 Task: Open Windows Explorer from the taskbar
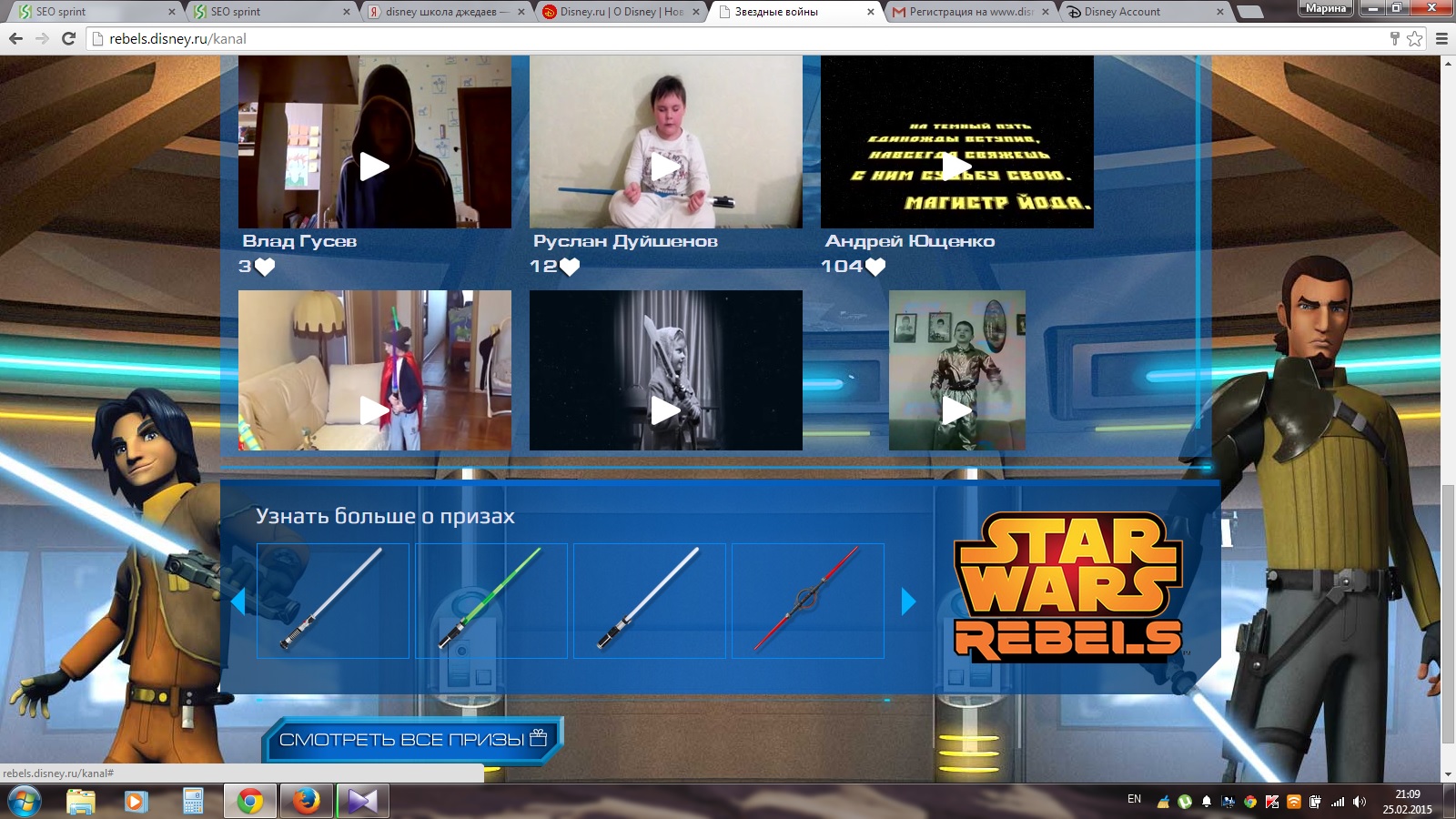pyautogui.click(x=80, y=801)
